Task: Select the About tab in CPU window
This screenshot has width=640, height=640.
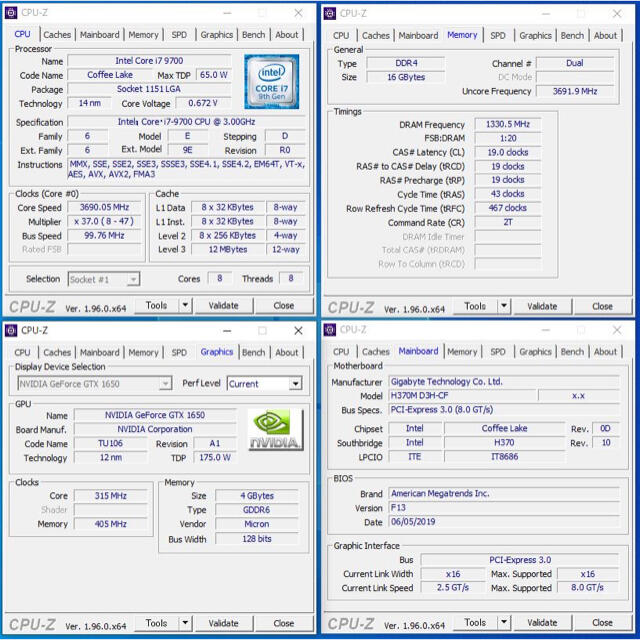Action: click(287, 35)
